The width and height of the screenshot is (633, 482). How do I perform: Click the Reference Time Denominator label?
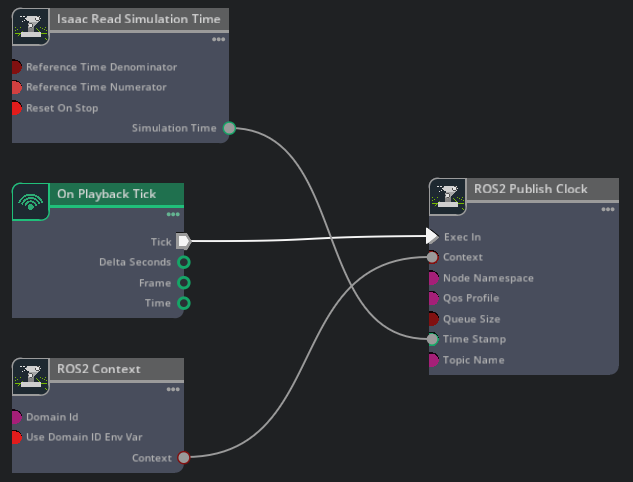point(102,67)
